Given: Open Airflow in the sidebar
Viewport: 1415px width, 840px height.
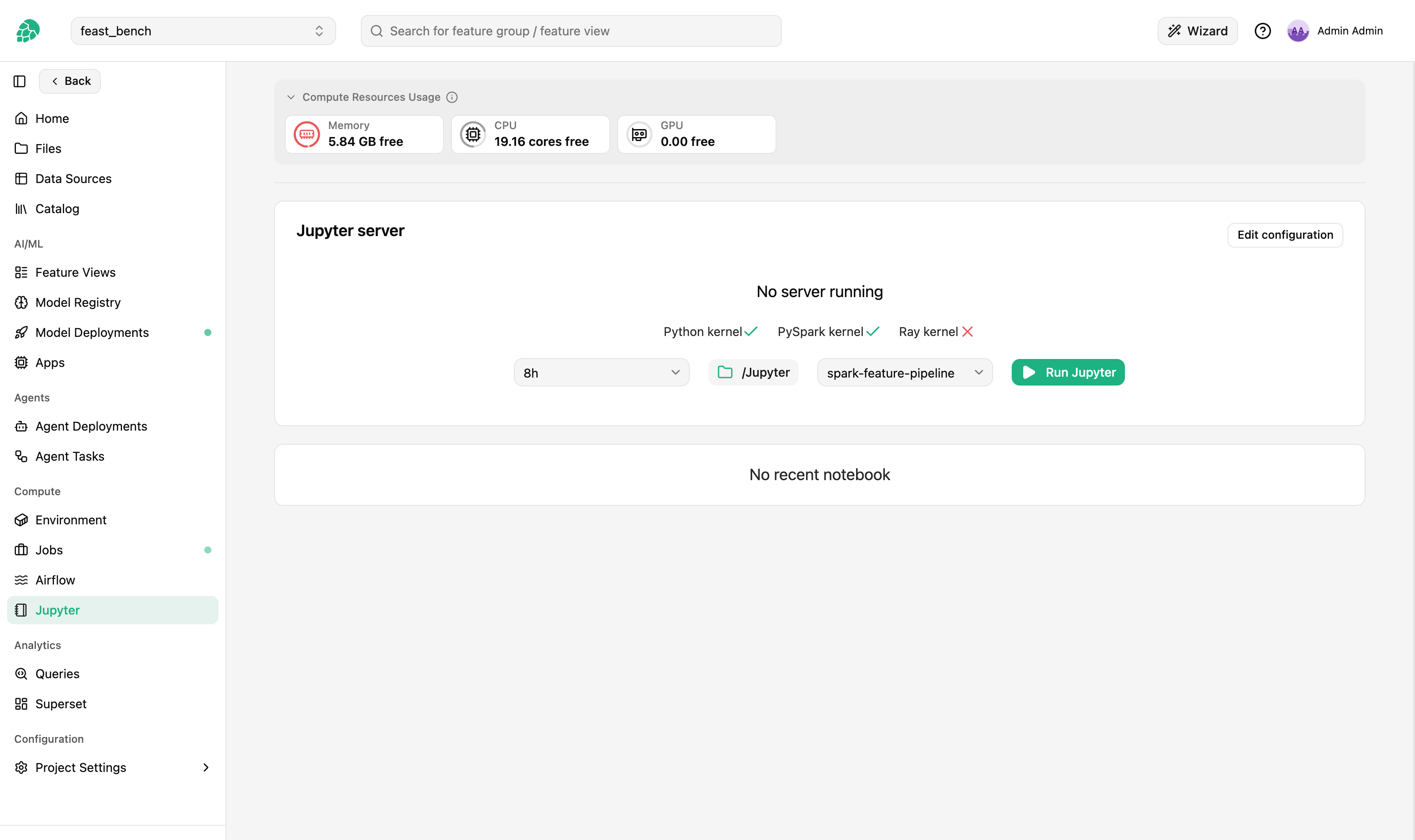Looking at the screenshot, I should point(112,580).
